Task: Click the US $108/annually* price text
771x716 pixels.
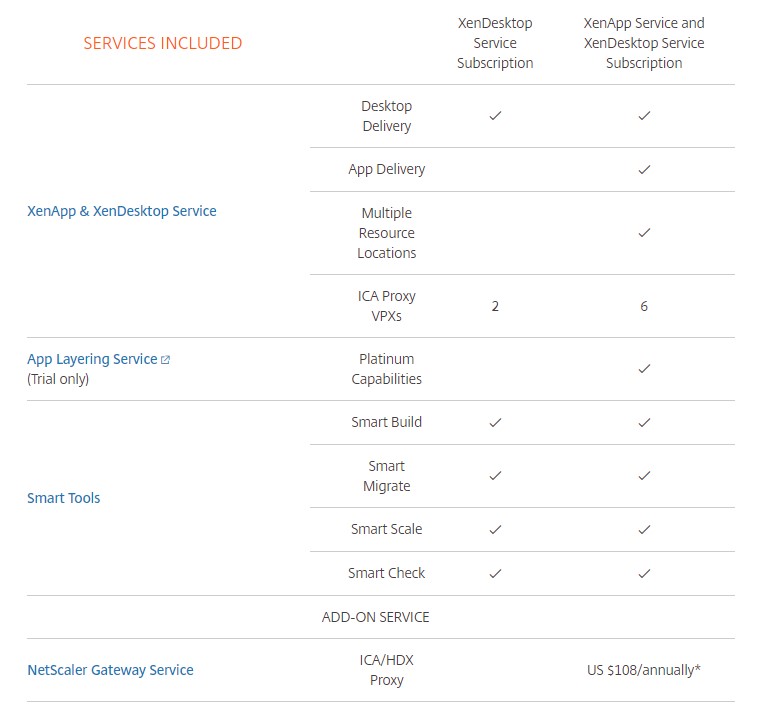Action: [644, 670]
